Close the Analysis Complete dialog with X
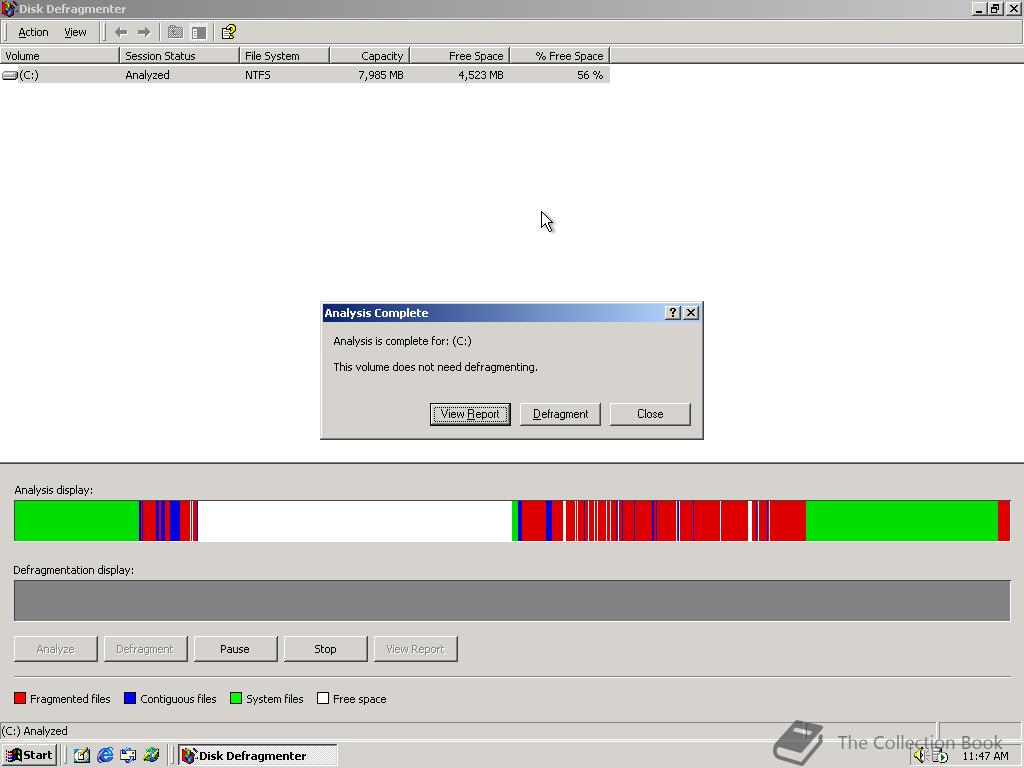This screenshot has width=1024, height=768. click(691, 313)
